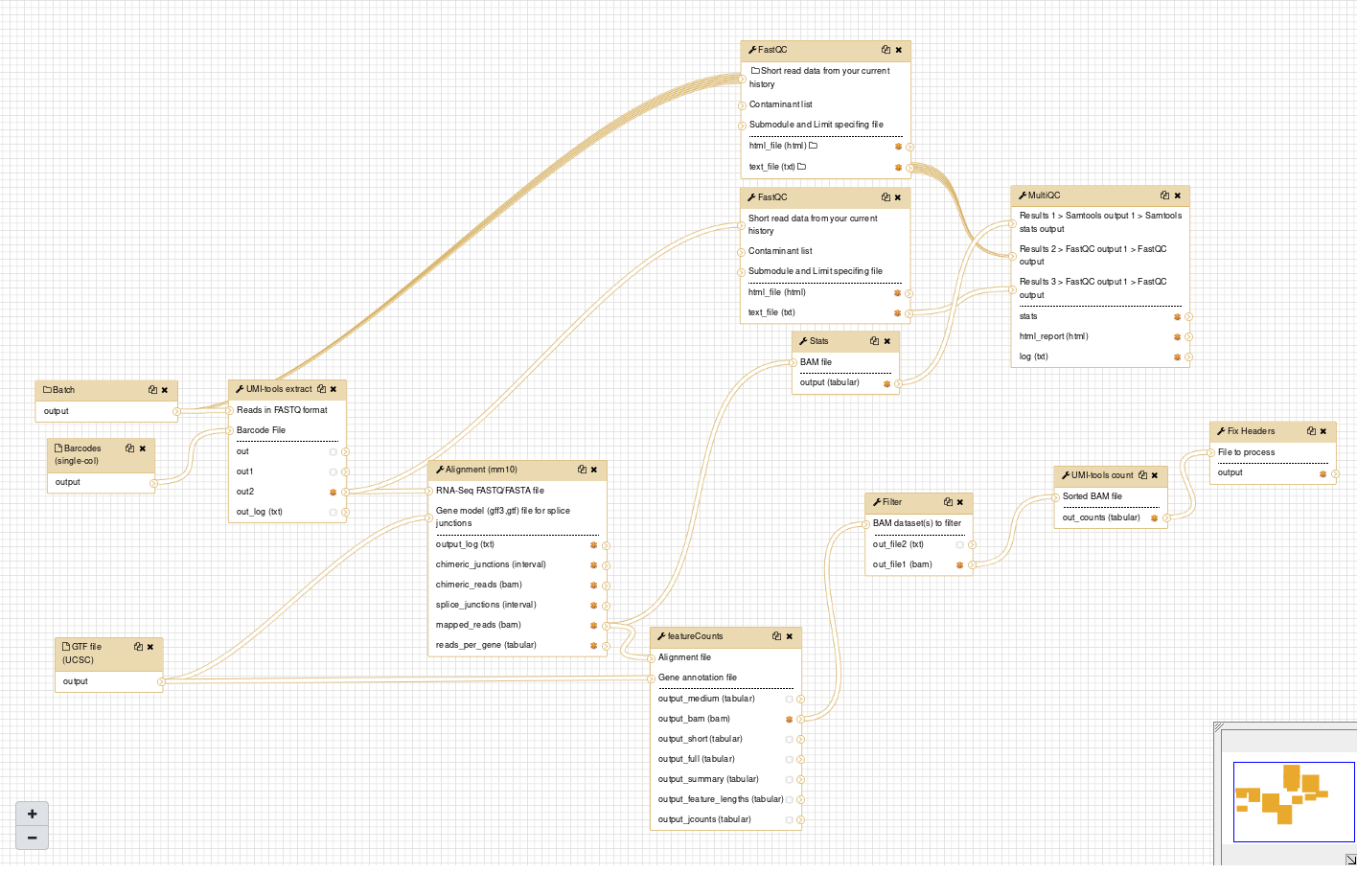Viewport: 1357px width, 896px height.
Task: Duplicate the featureCounts node
Action: [x=776, y=636]
